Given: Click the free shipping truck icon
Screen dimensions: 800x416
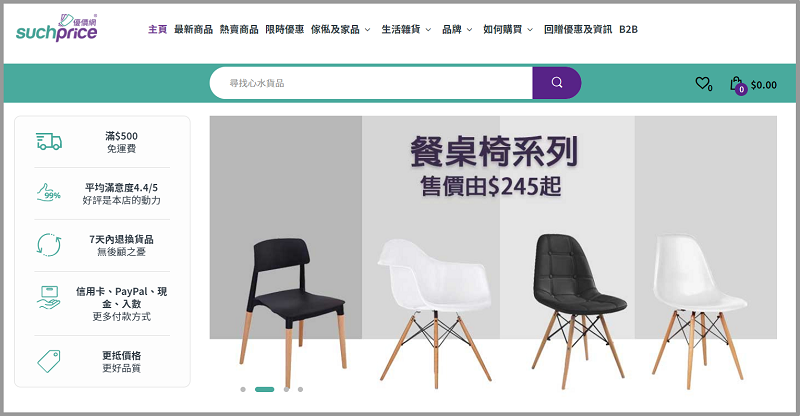Looking at the screenshot, I should tap(48, 141).
